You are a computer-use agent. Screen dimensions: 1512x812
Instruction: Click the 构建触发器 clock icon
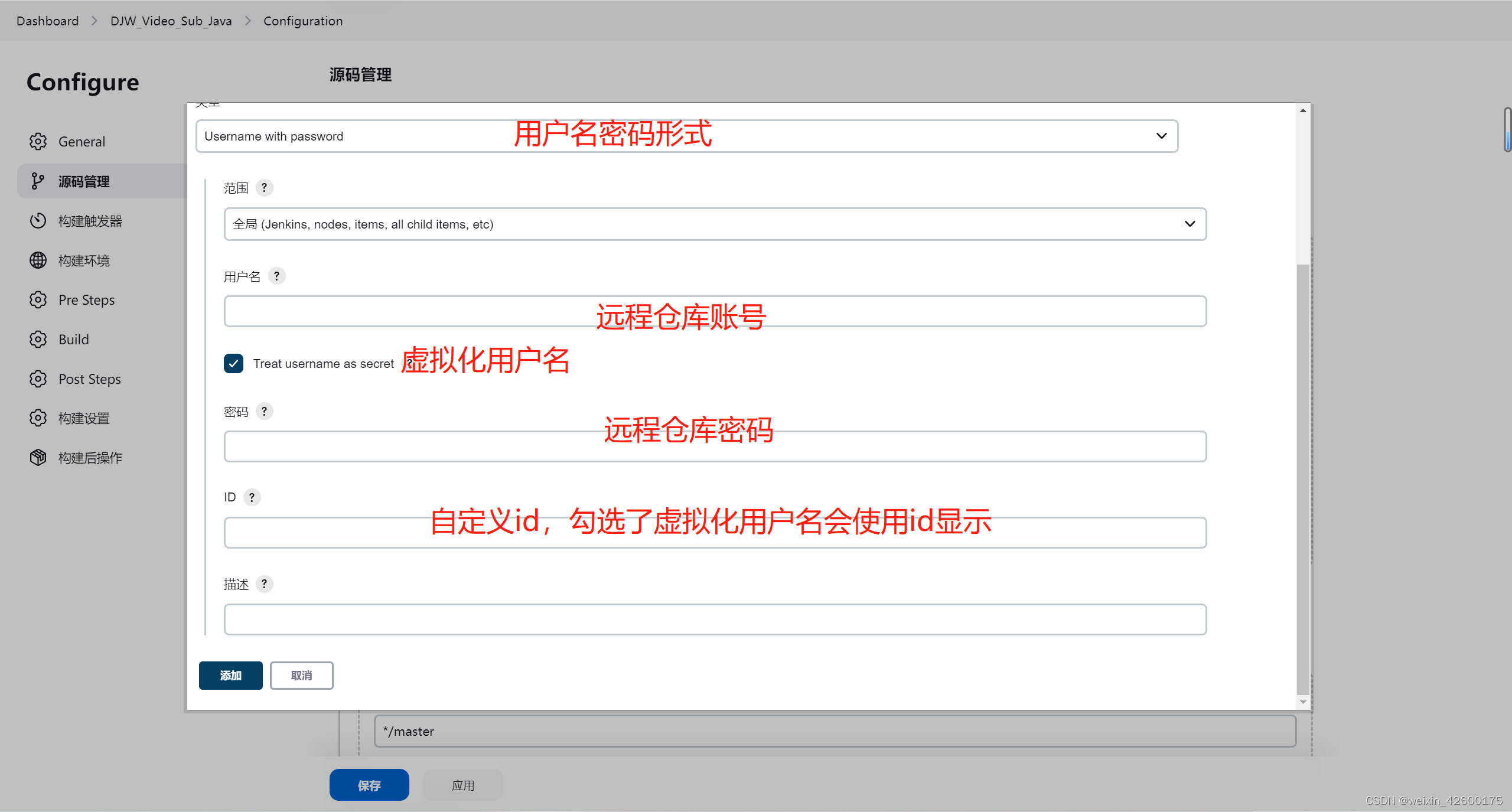[38, 221]
